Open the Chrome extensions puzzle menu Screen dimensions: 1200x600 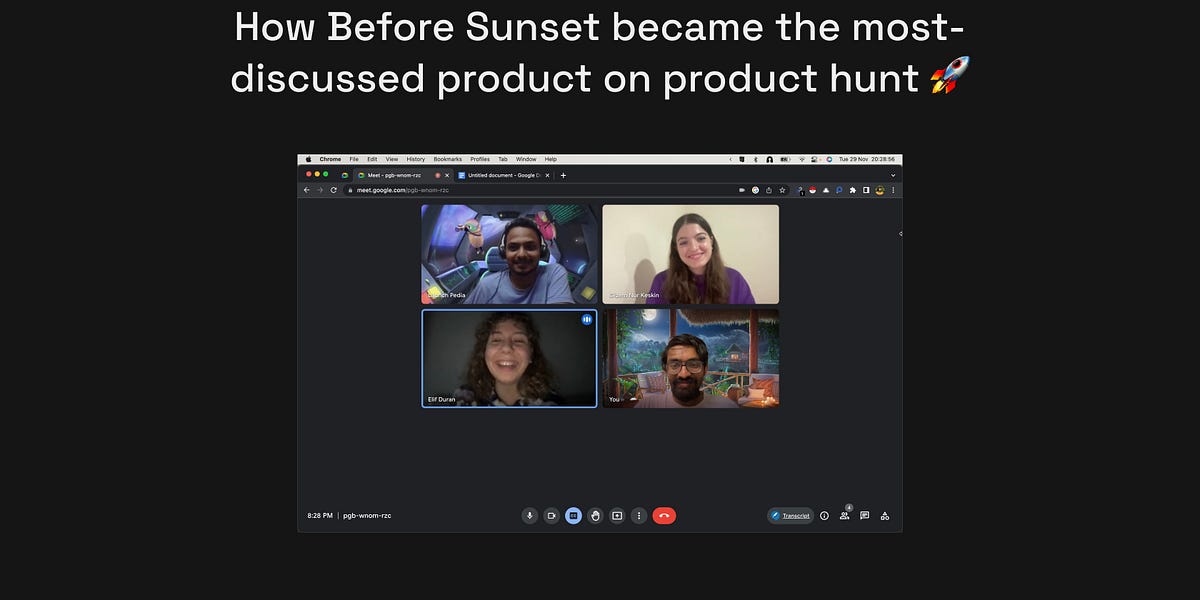(854, 190)
